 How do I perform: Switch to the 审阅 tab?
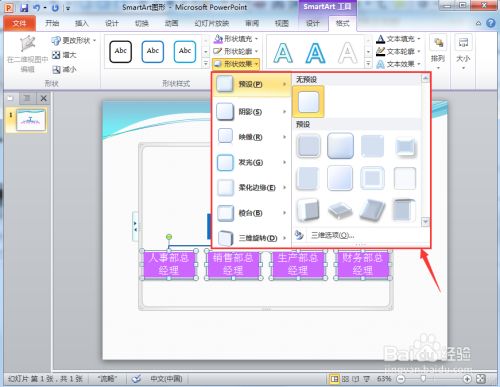pyautogui.click(x=252, y=23)
